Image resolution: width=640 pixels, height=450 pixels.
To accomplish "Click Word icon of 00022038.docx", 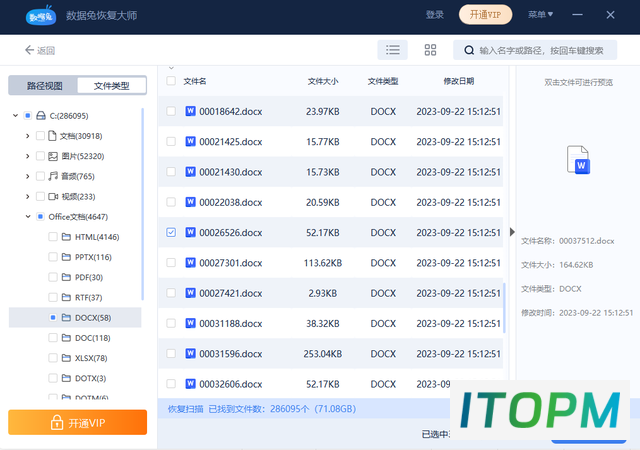I will click(190, 202).
